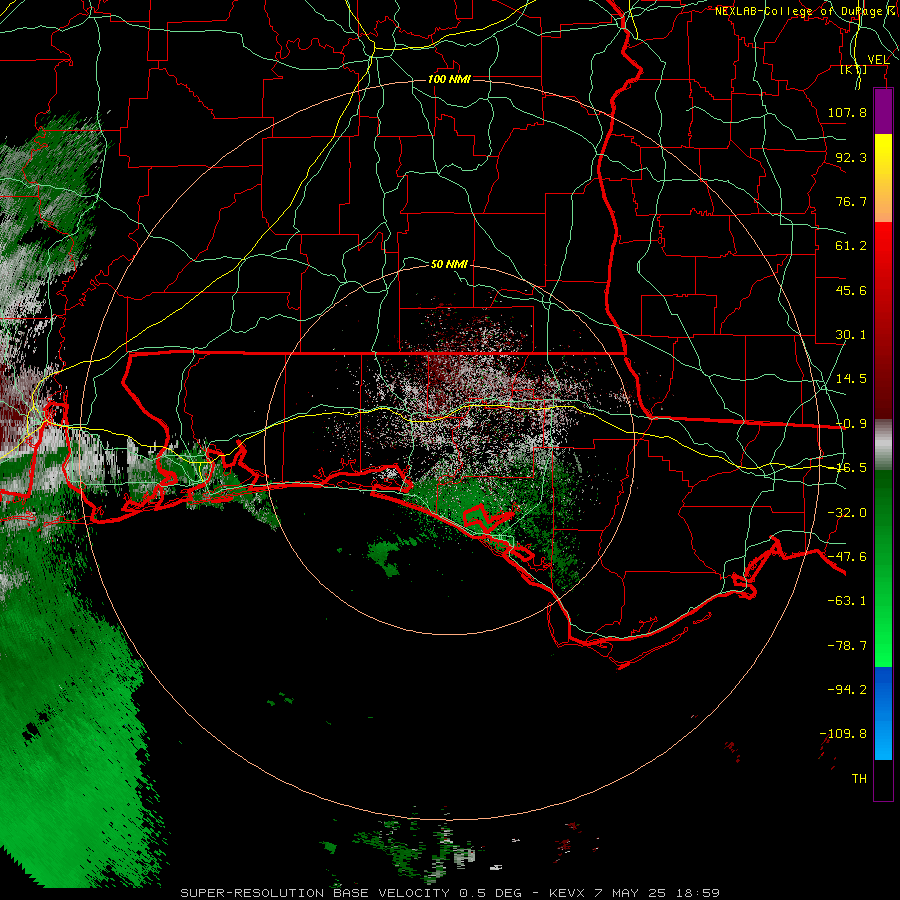
Task: Select the 45.6 velocity scale value
Action: click(x=851, y=290)
